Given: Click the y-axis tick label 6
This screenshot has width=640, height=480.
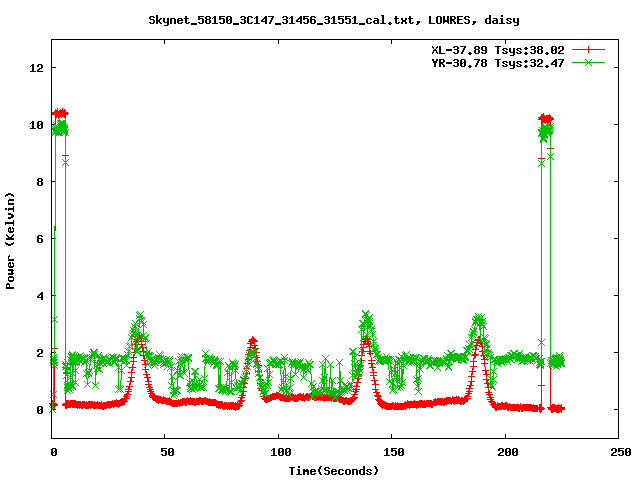Looking at the screenshot, I should pos(40,239).
